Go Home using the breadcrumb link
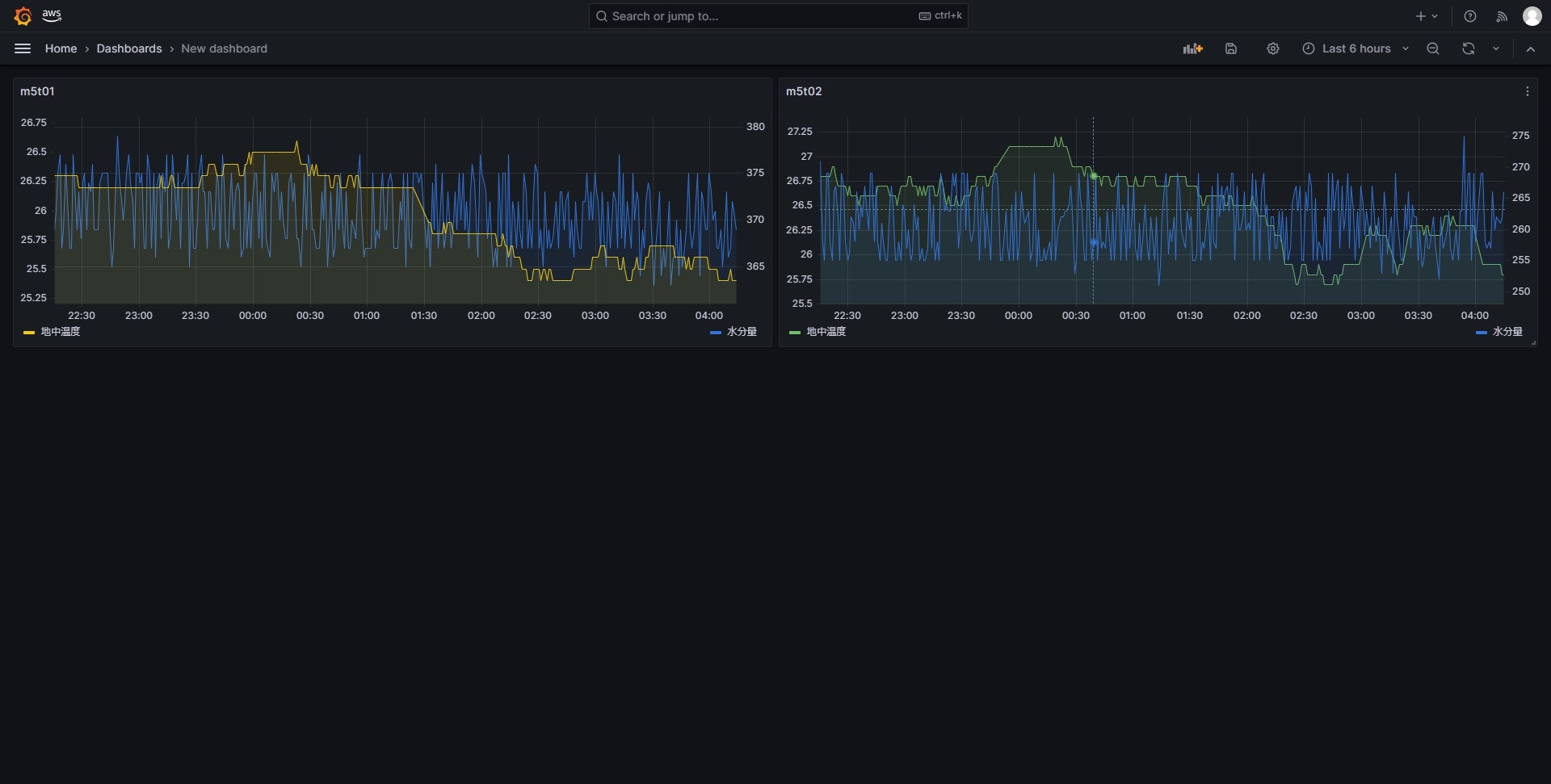Image resolution: width=1551 pixels, height=784 pixels. coord(61,48)
